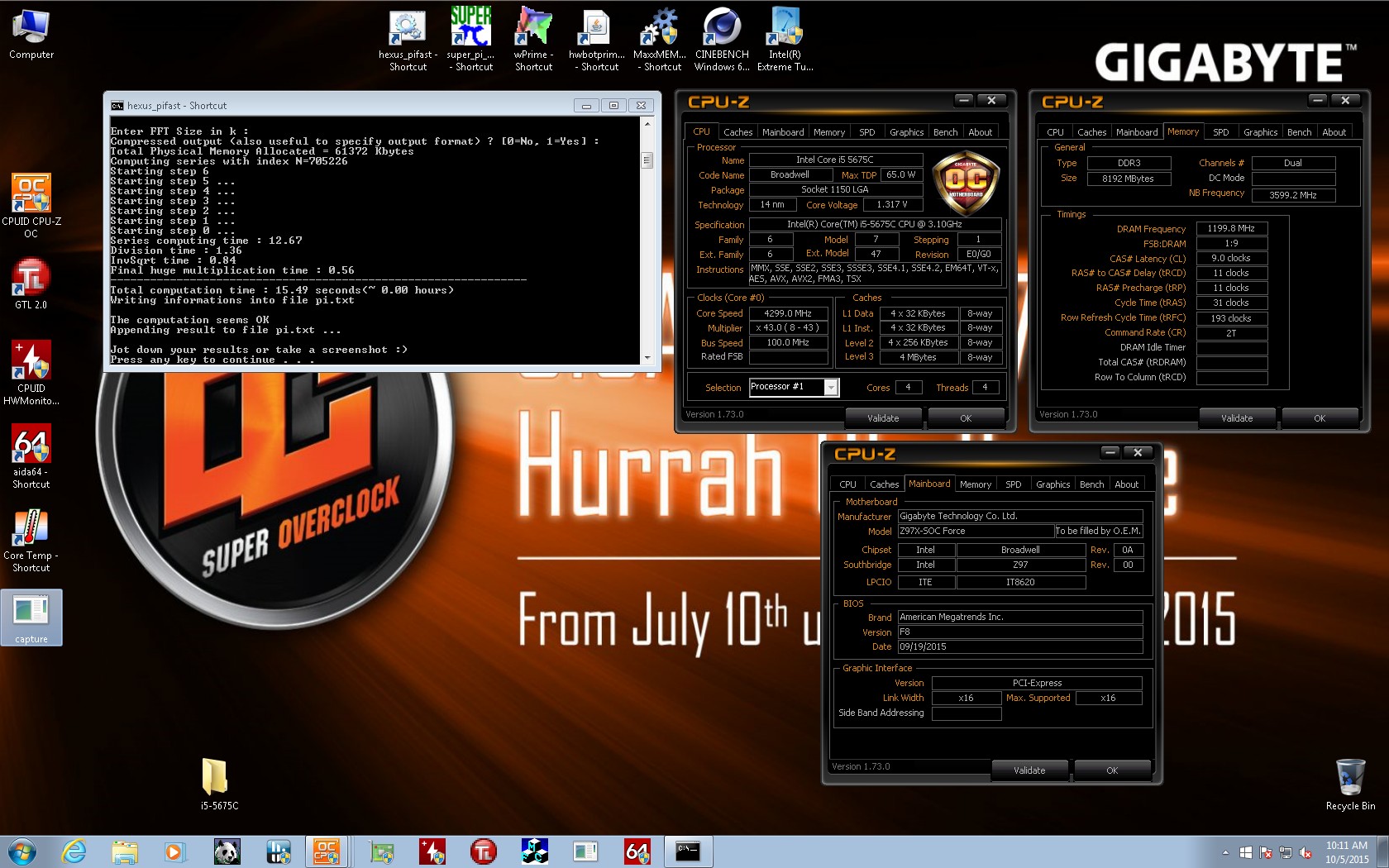Click console scrollbar down arrow
The height and width of the screenshot is (868, 1389).
pos(647,358)
